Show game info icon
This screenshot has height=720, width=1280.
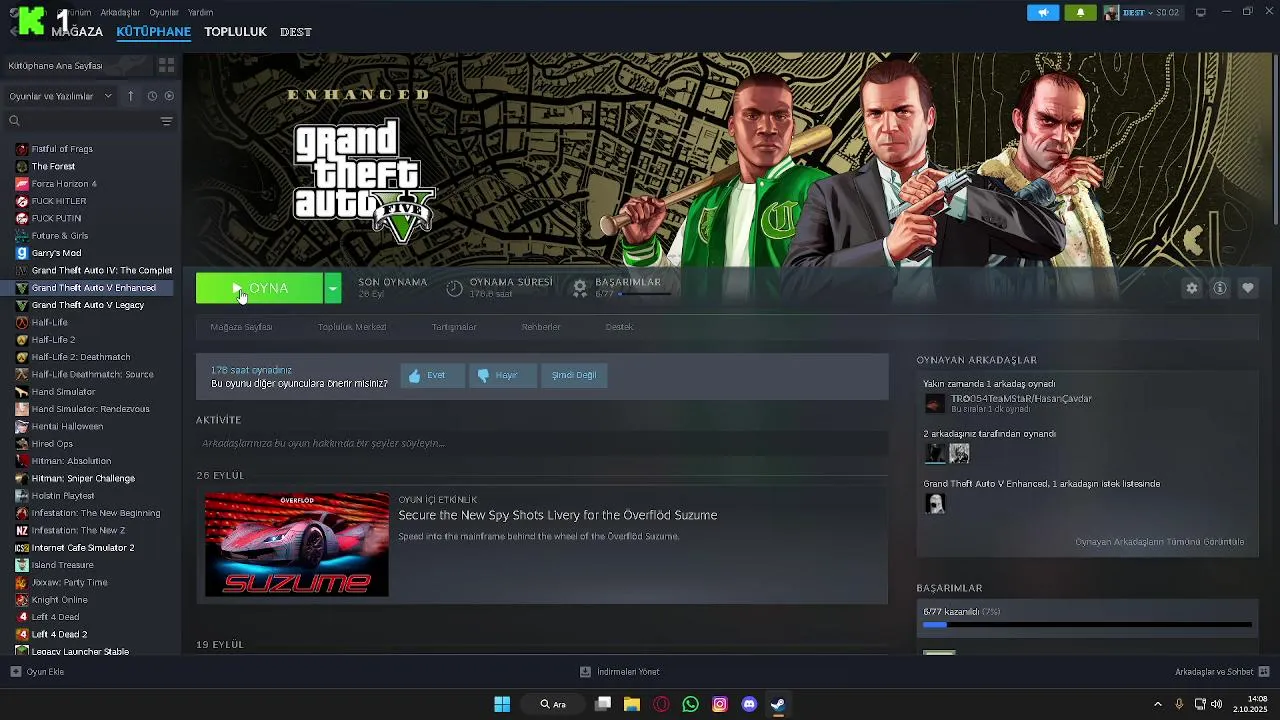1219,288
